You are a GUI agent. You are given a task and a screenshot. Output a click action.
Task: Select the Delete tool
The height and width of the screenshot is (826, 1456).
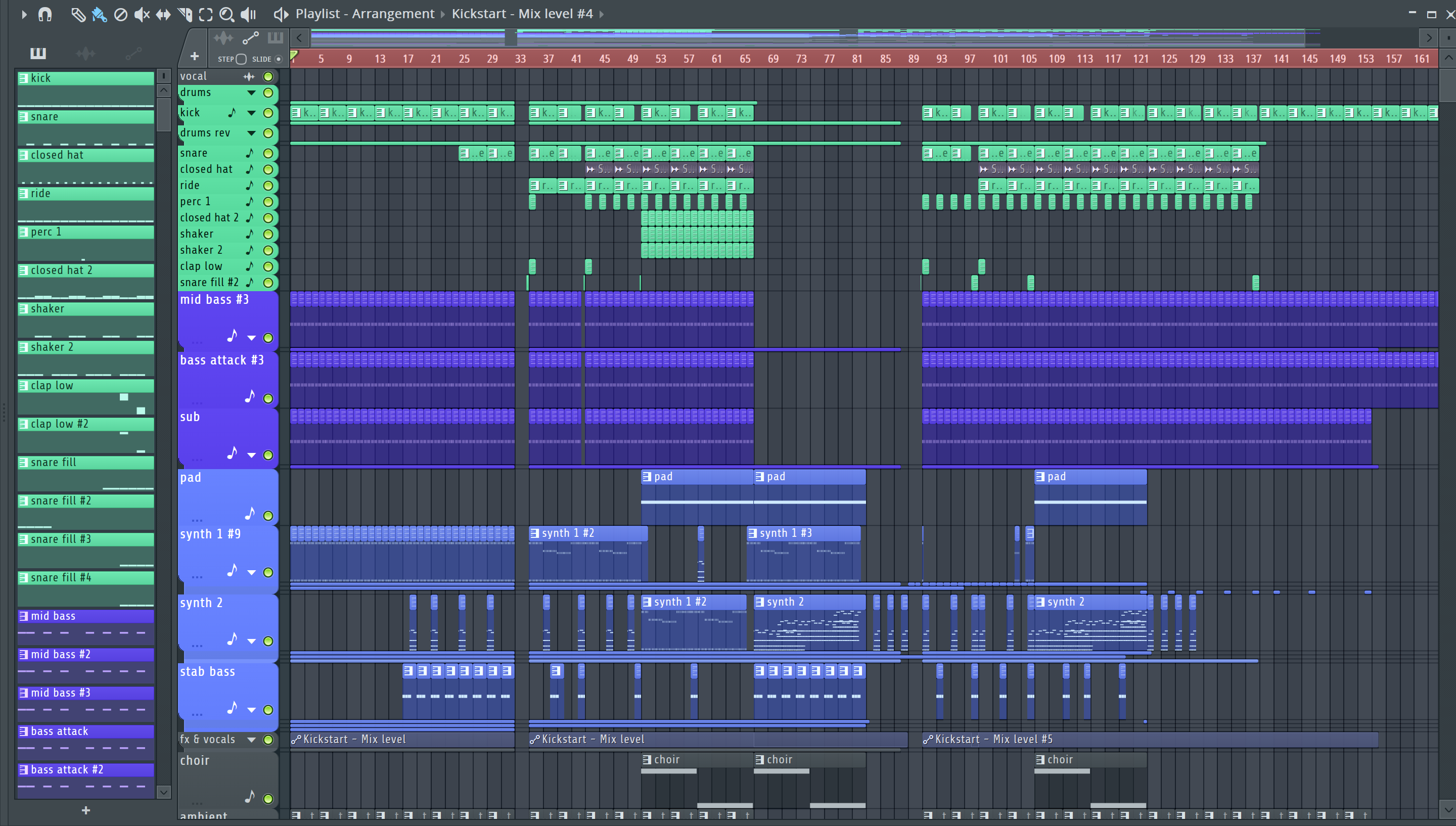coord(120,14)
